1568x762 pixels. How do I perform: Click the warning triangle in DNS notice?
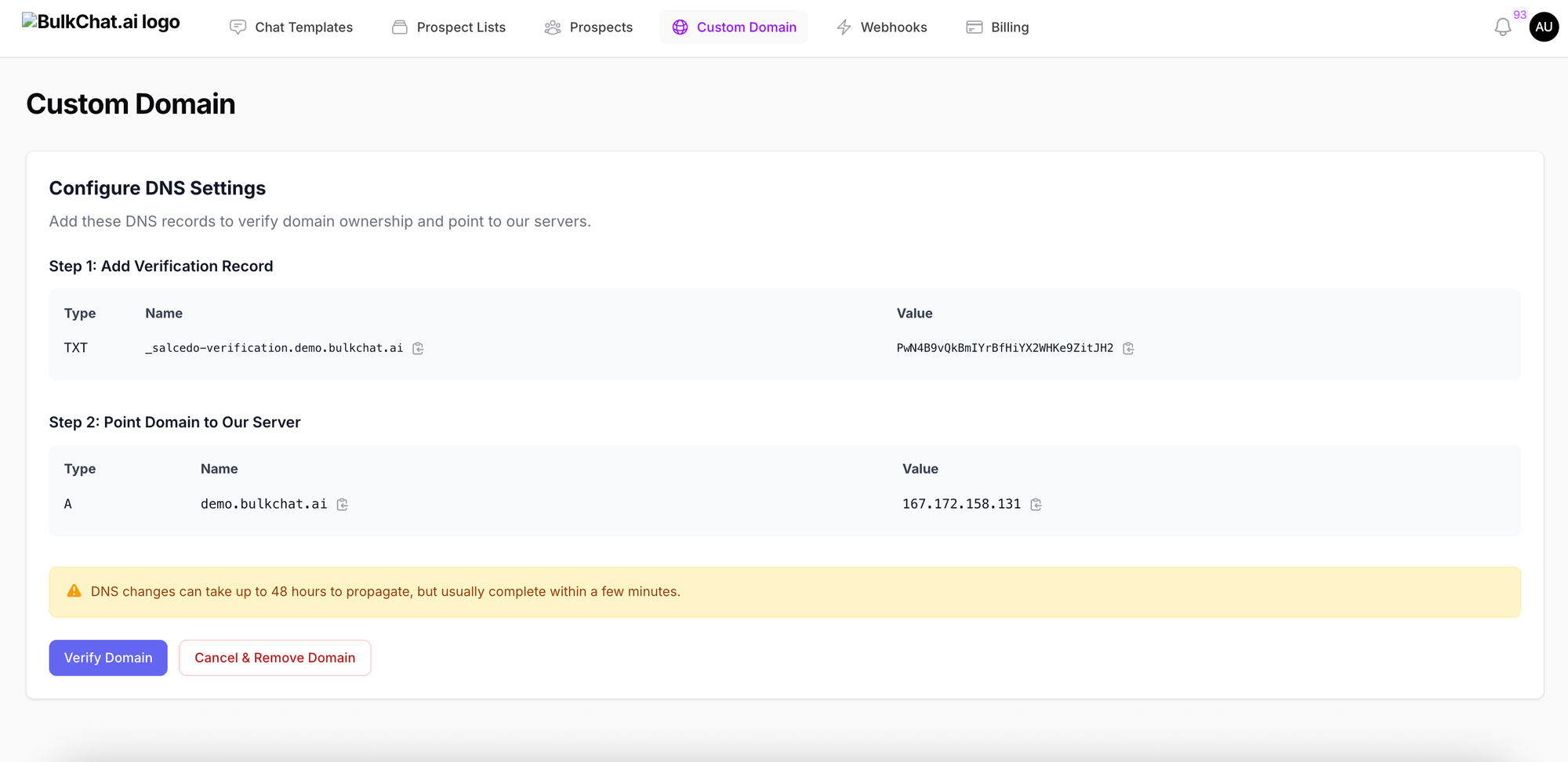click(74, 591)
